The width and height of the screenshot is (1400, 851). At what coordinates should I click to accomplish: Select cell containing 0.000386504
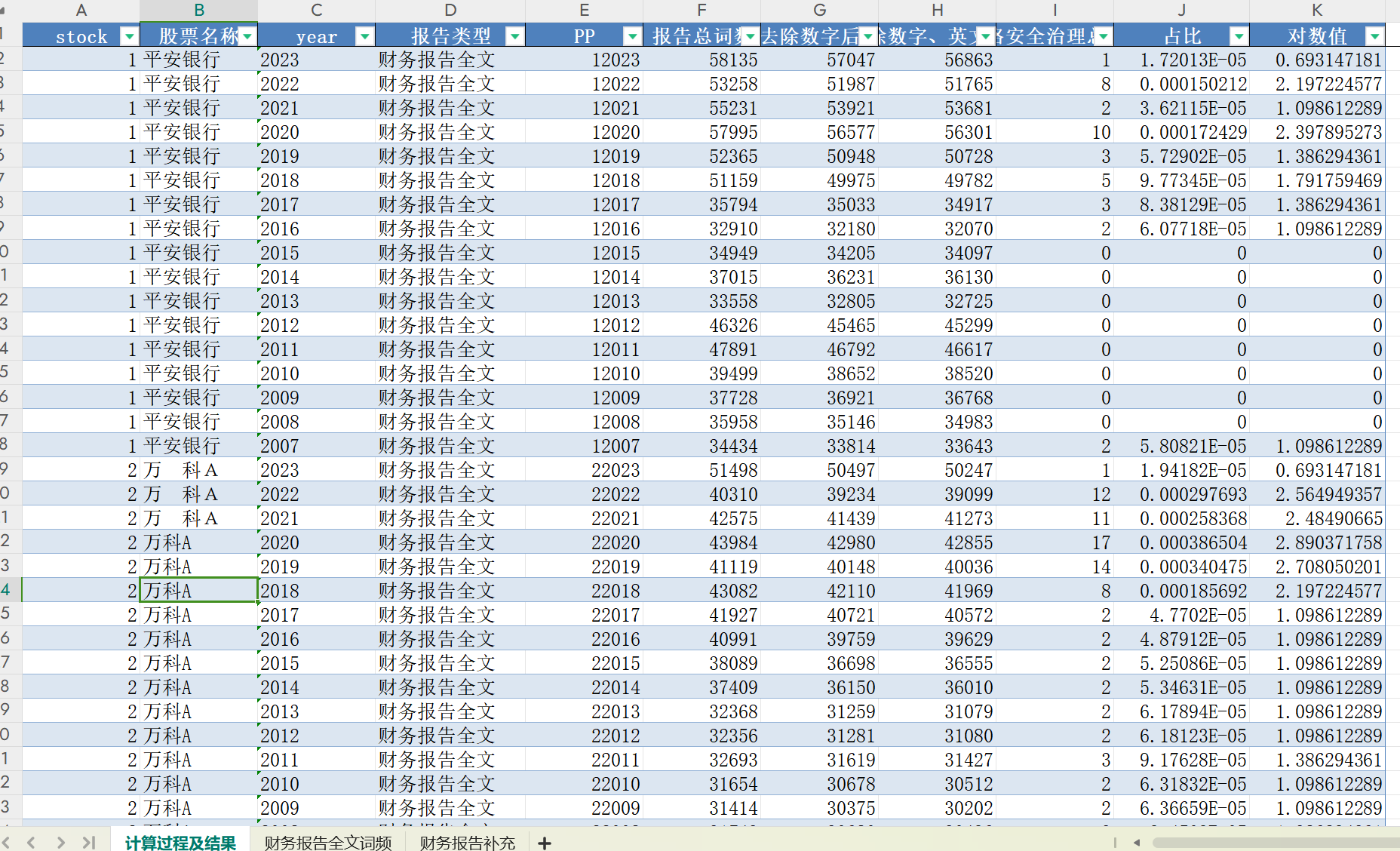point(1182,542)
